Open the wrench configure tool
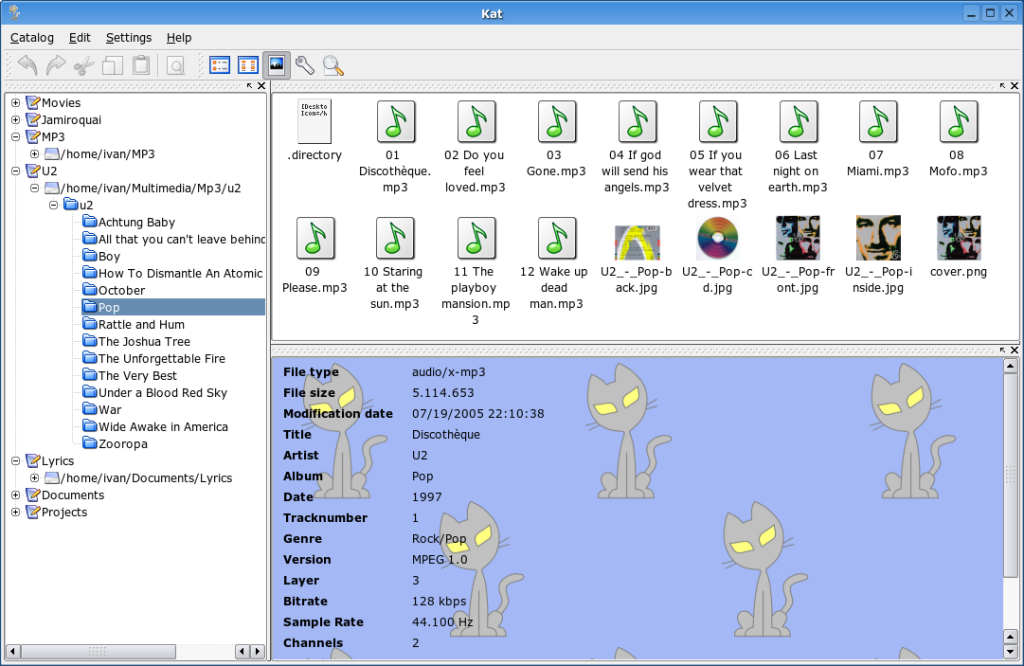 pyautogui.click(x=304, y=65)
